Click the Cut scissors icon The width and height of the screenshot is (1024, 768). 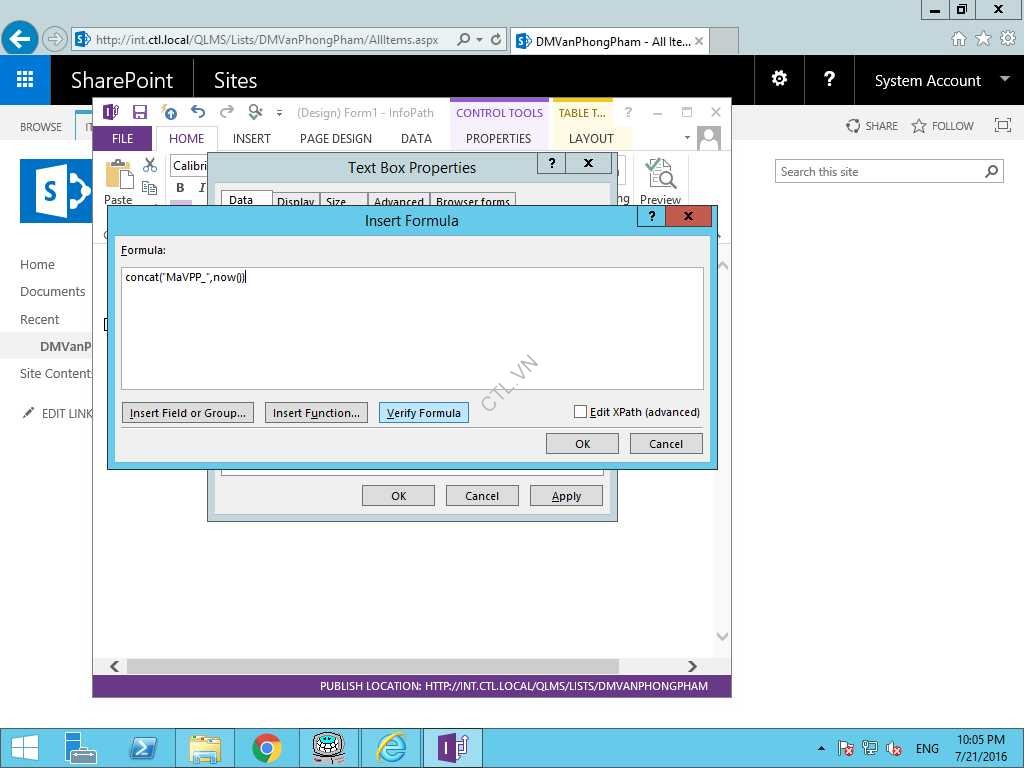click(x=150, y=165)
